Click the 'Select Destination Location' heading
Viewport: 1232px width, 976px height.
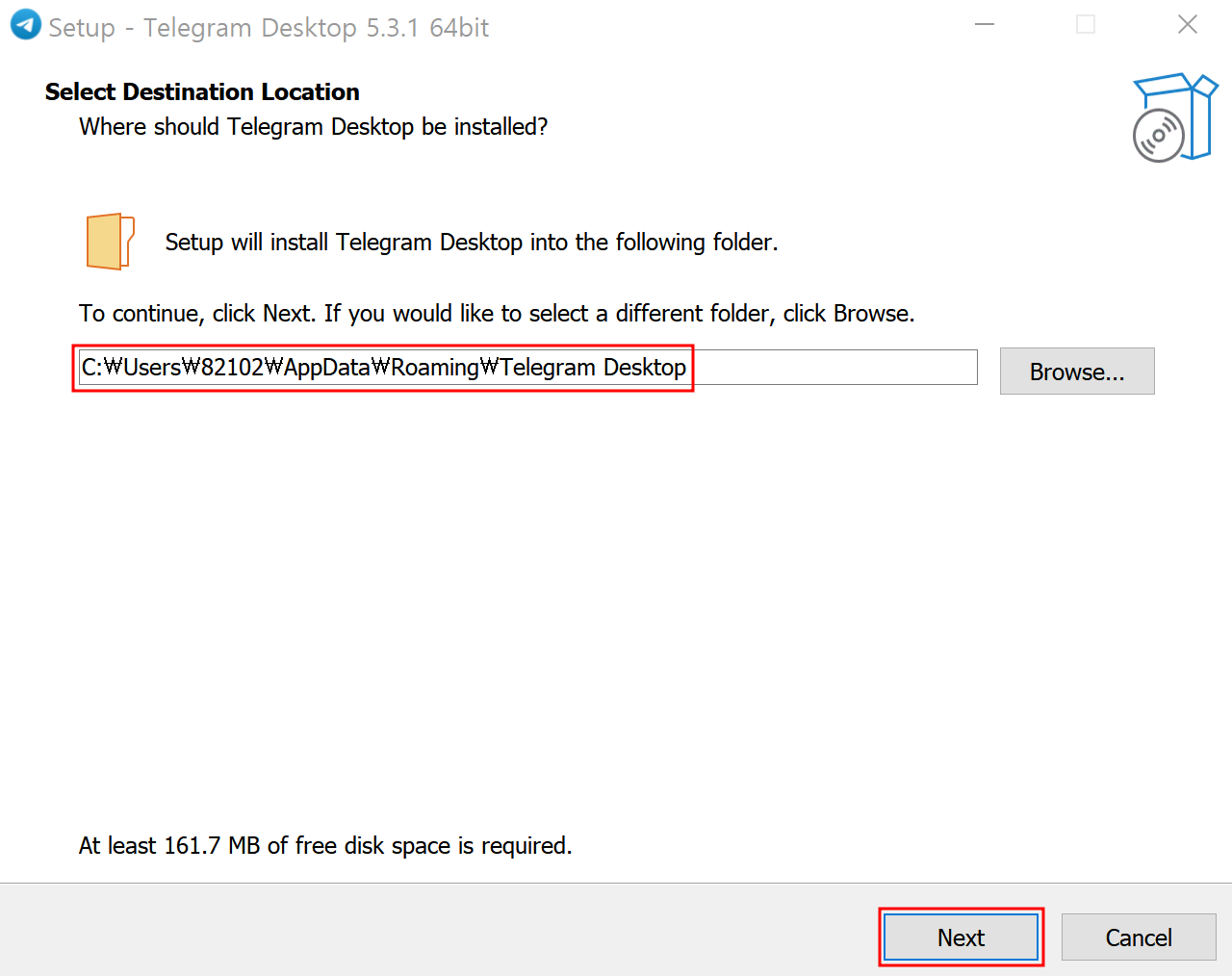(x=202, y=92)
